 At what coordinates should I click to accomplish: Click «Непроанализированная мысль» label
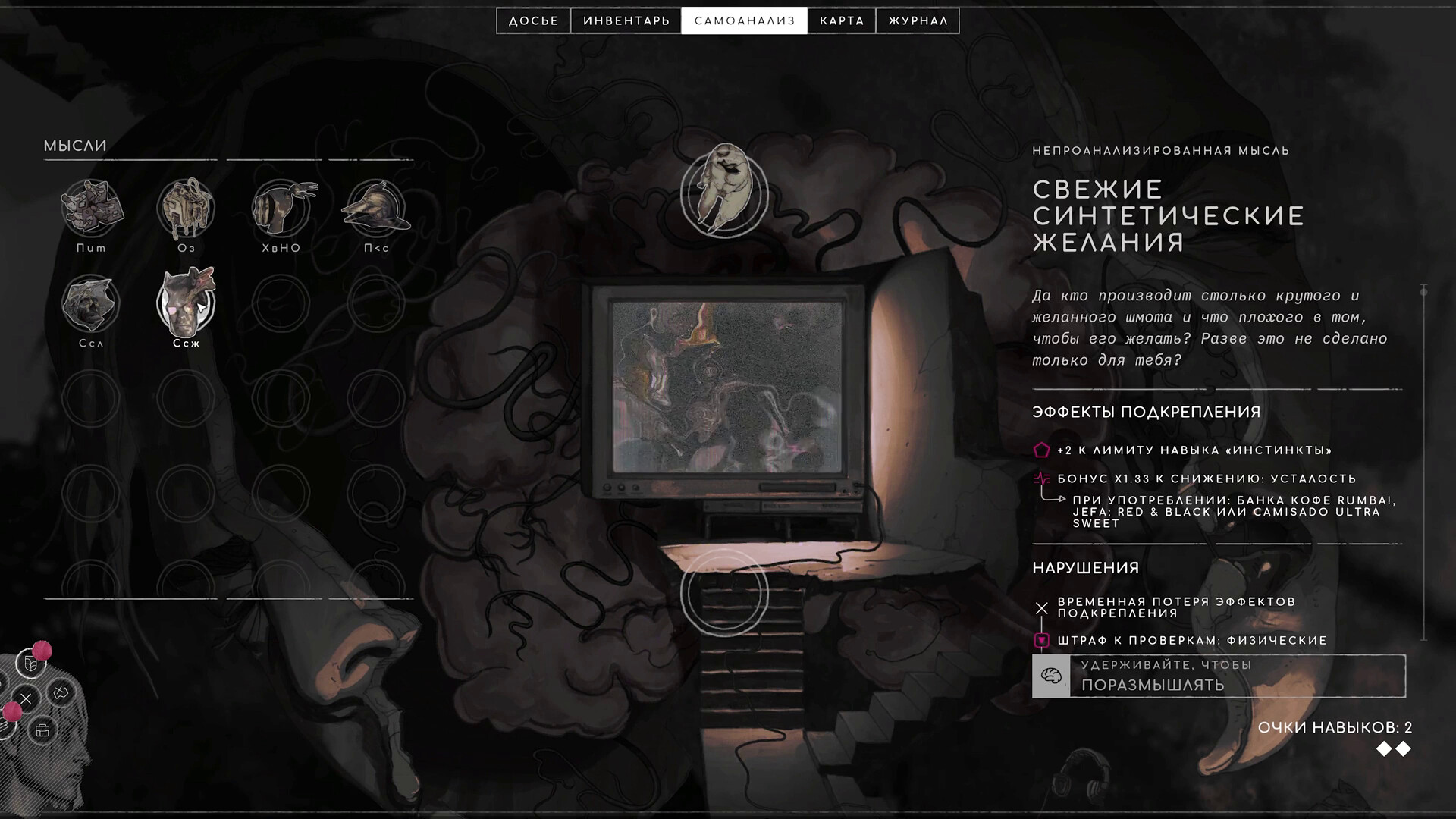point(1160,151)
